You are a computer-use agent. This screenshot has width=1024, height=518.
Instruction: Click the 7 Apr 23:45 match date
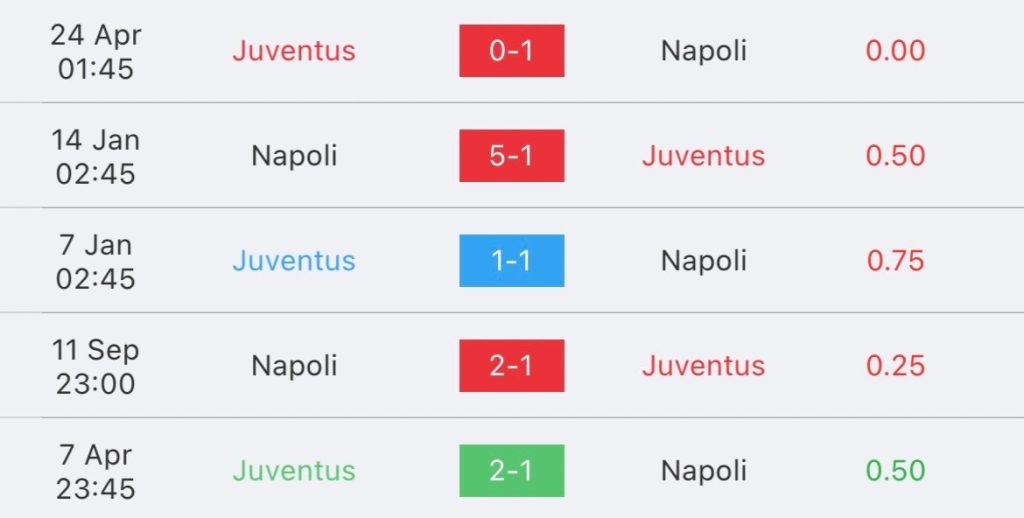pos(96,471)
